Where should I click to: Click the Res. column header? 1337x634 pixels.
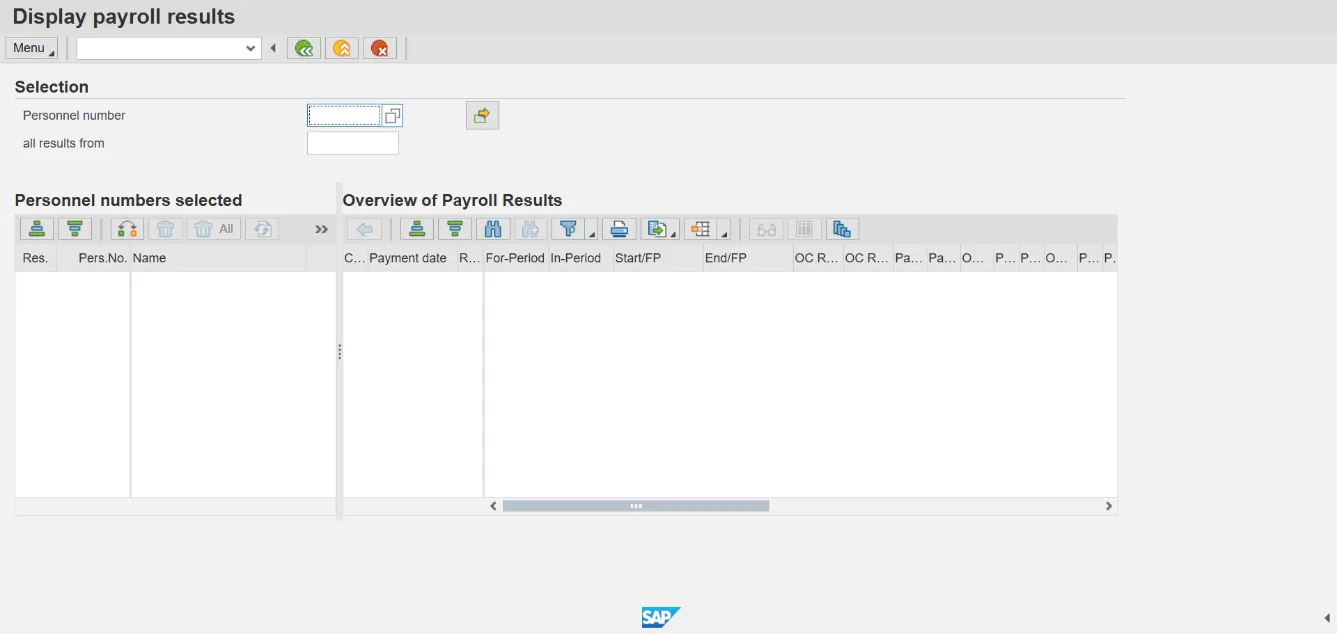point(35,258)
